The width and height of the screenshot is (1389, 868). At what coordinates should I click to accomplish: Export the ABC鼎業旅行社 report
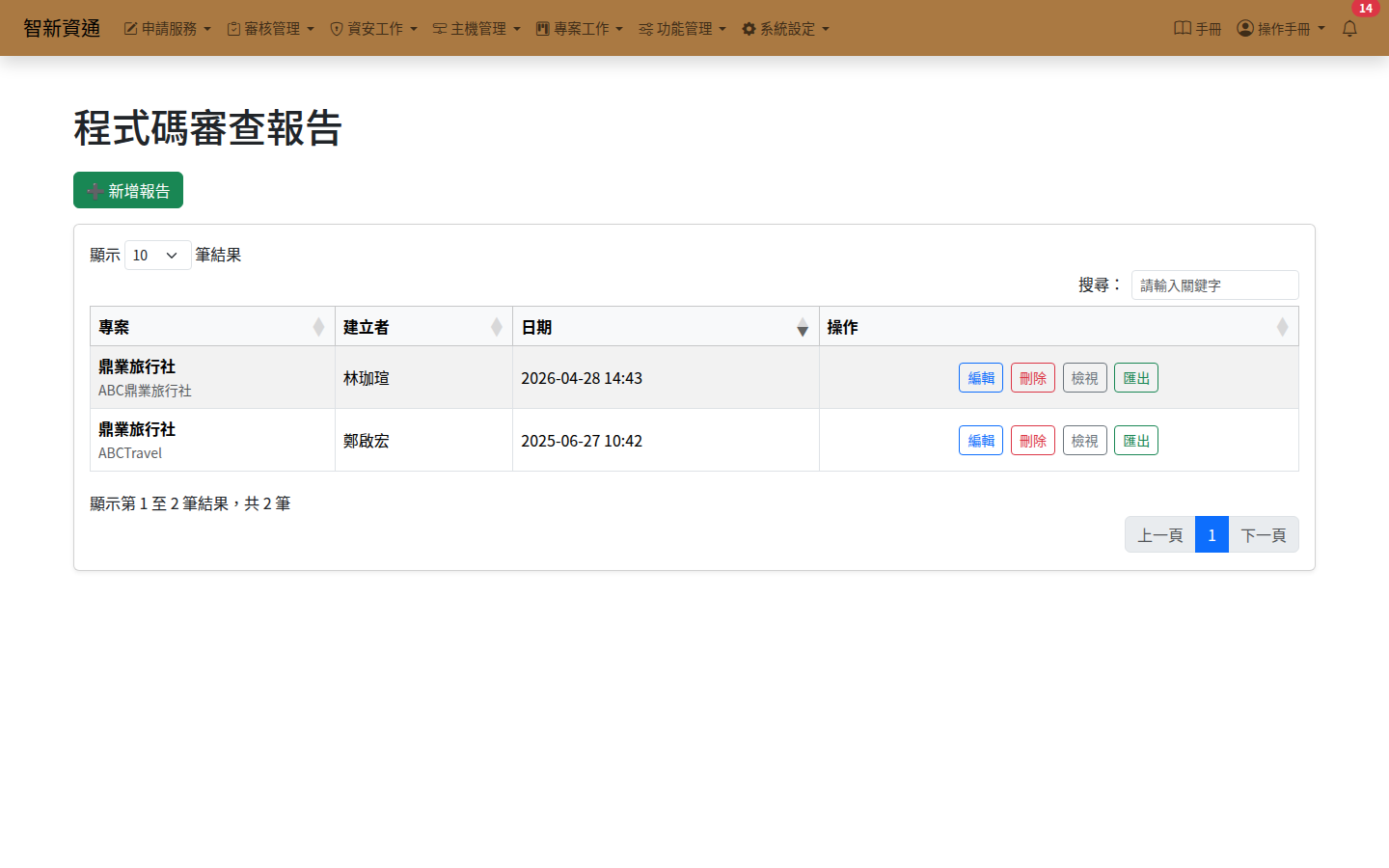[1136, 378]
